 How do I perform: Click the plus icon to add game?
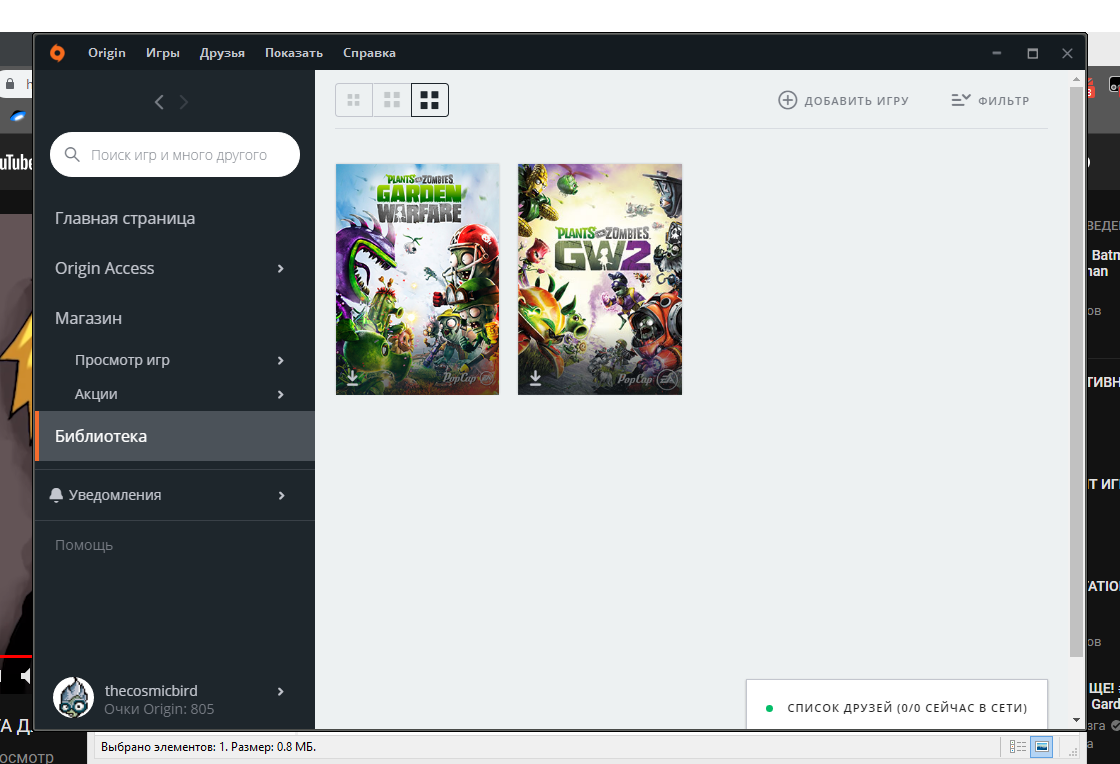[x=787, y=100]
